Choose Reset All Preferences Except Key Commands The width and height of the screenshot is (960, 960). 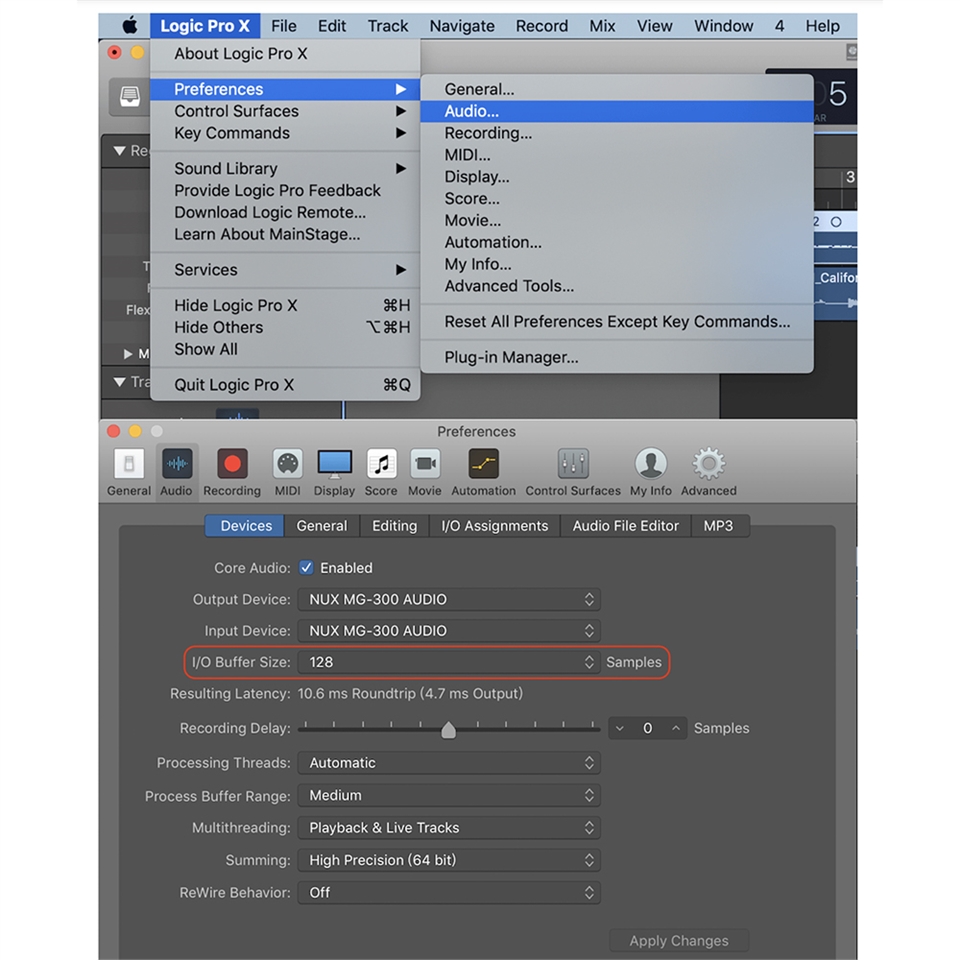(x=617, y=322)
